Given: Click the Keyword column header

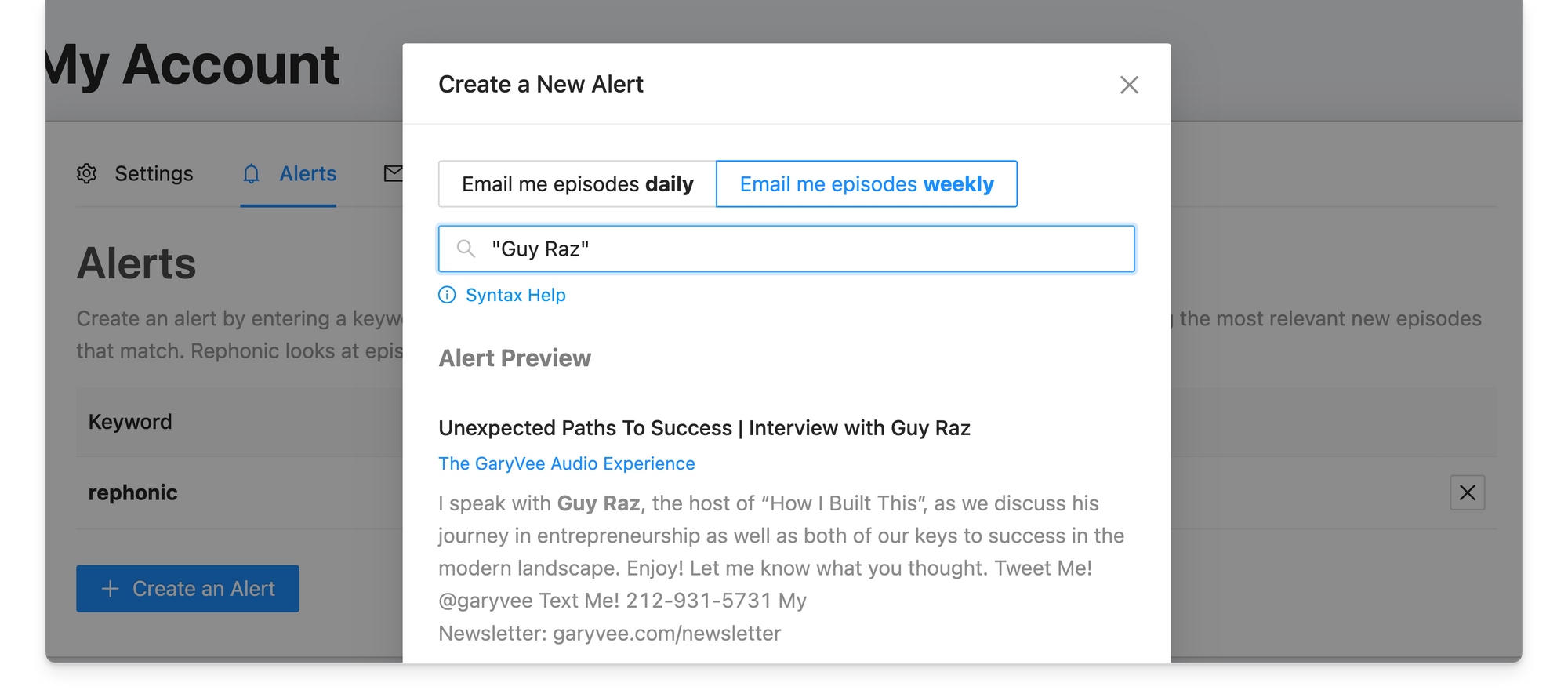Looking at the screenshot, I should pyautogui.click(x=130, y=422).
